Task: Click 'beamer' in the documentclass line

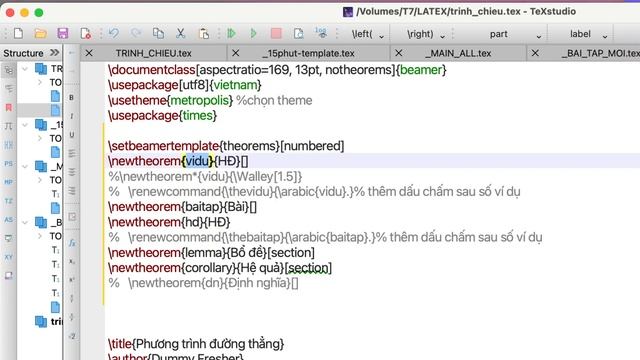Action: click(x=421, y=70)
